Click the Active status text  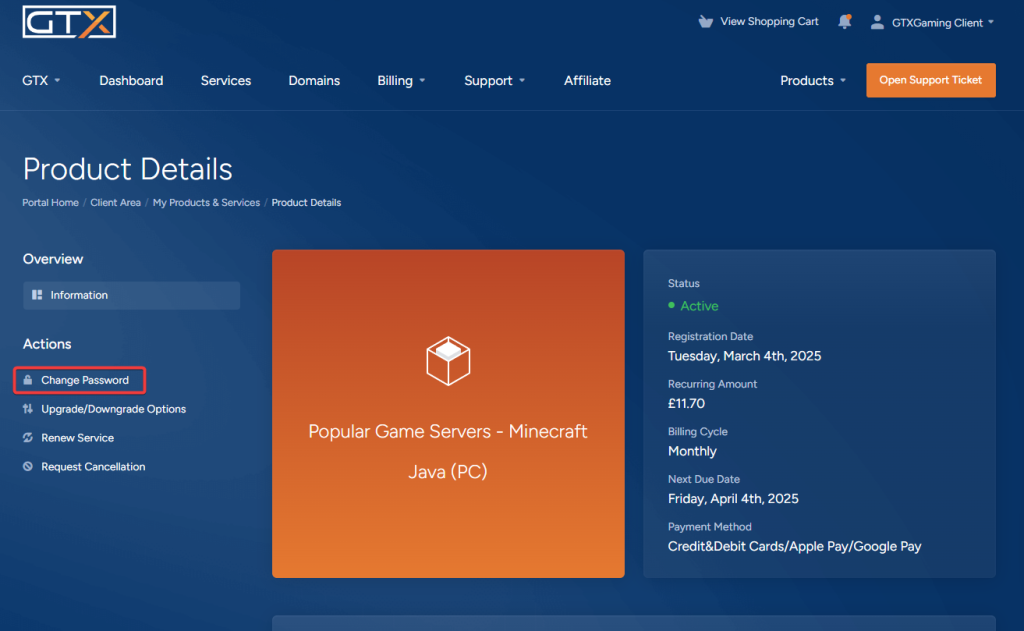click(x=699, y=306)
